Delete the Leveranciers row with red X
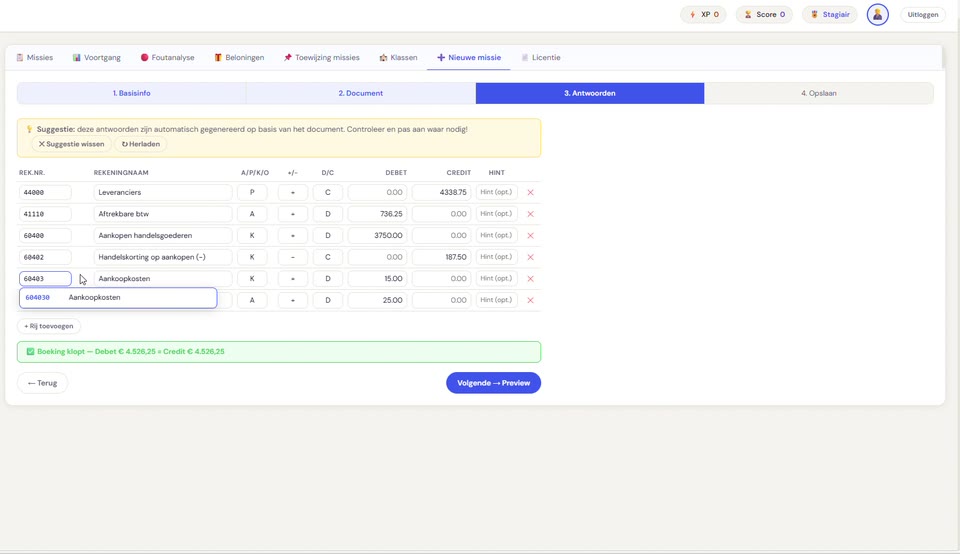The image size is (960, 554). [x=530, y=192]
